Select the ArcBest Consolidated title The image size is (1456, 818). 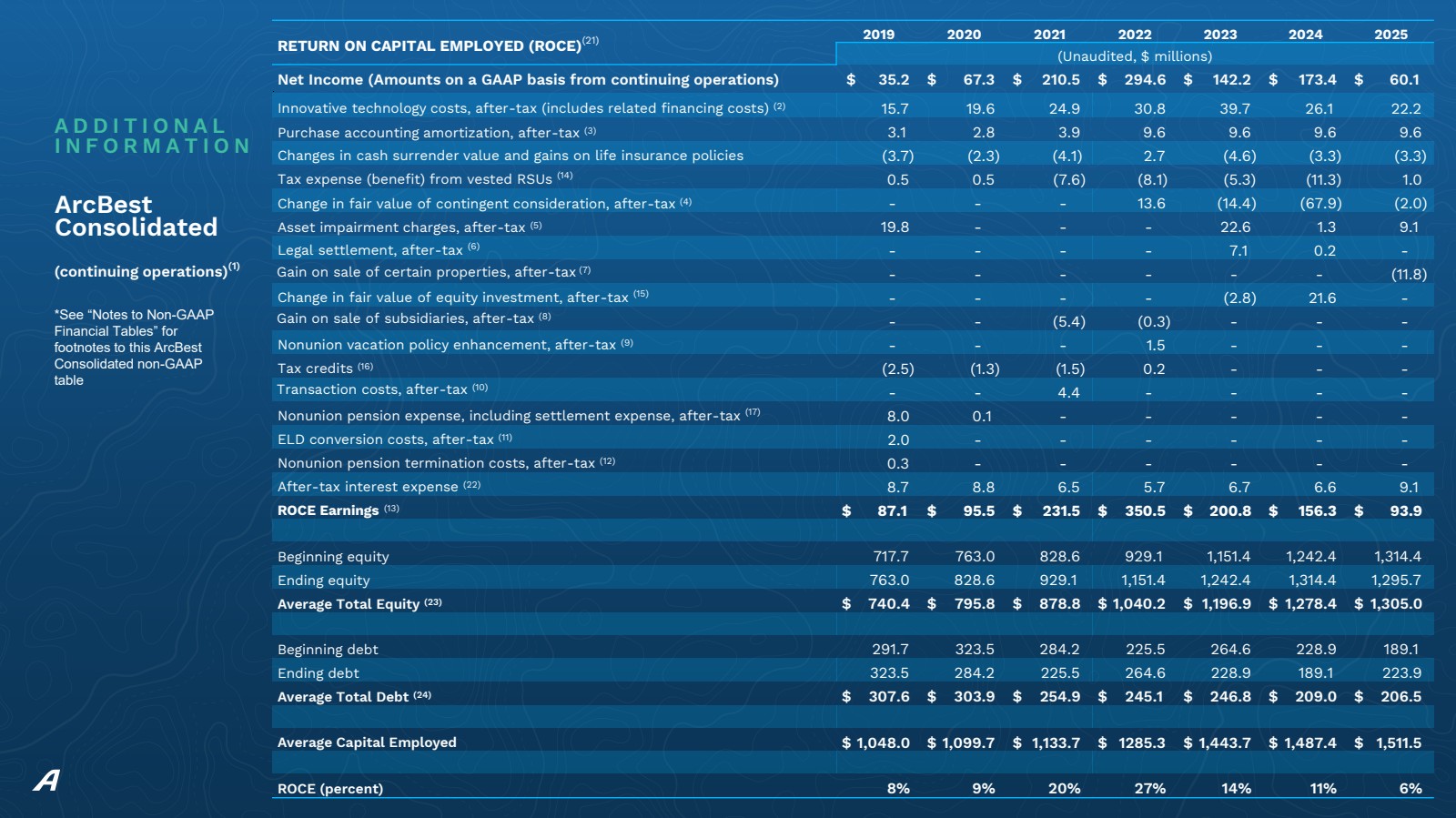pos(136,217)
